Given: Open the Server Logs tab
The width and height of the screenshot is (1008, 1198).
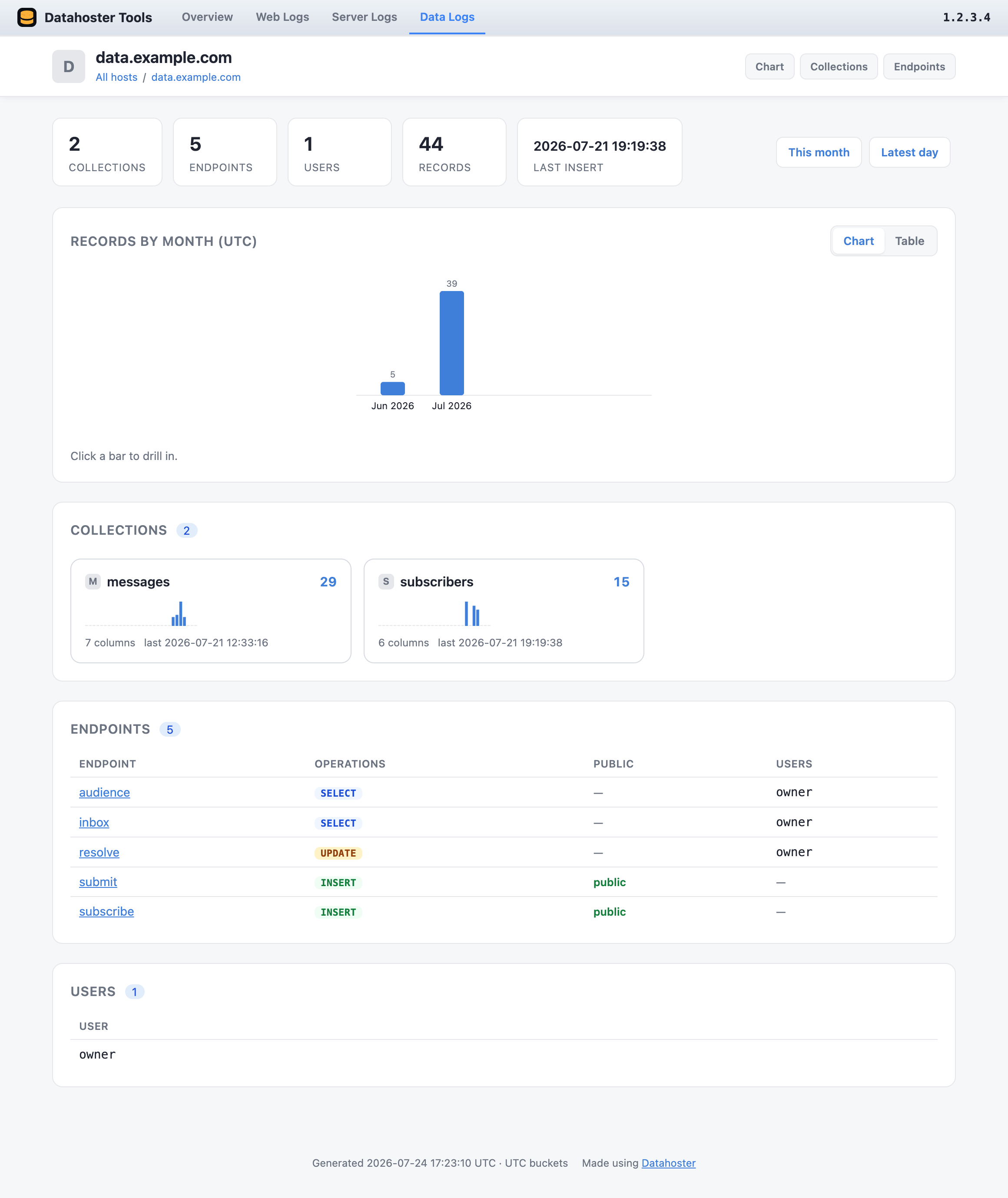Looking at the screenshot, I should [364, 17].
